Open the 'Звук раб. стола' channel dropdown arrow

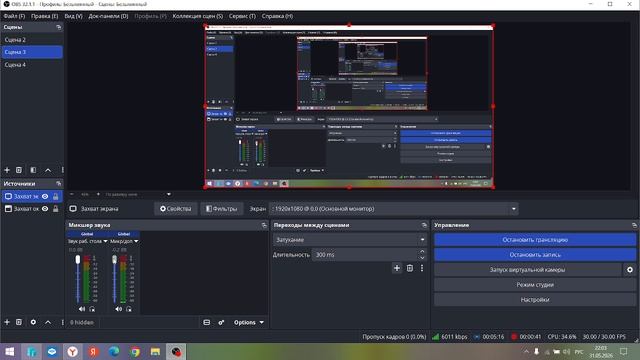[105, 241]
